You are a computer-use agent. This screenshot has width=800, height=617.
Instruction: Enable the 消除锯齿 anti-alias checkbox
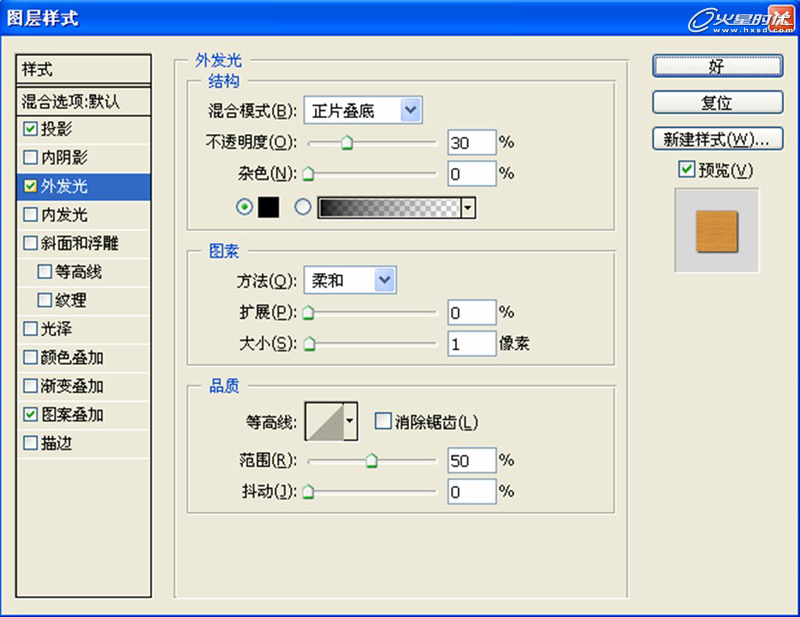(382, 422)
